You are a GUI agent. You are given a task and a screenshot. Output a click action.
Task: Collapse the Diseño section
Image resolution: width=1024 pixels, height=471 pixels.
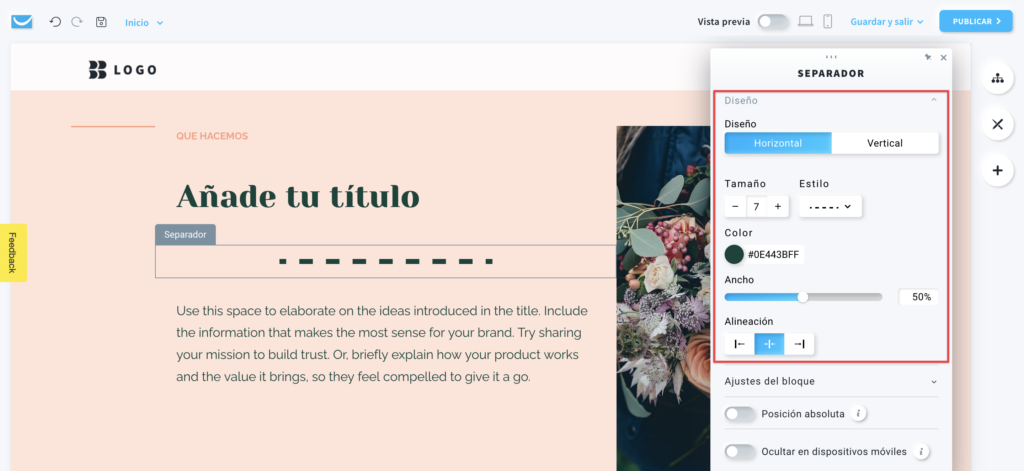(933, 100)
